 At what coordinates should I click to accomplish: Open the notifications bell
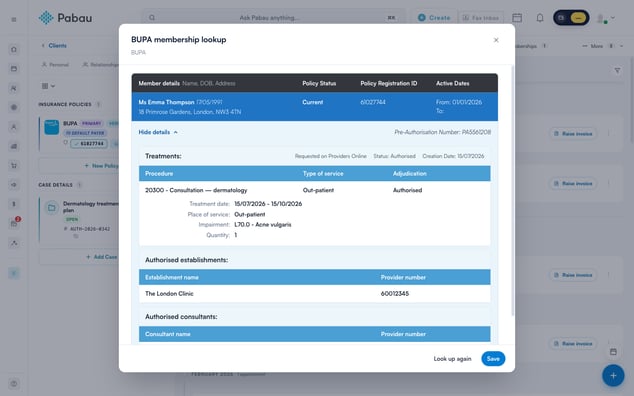tap(540, 18)
